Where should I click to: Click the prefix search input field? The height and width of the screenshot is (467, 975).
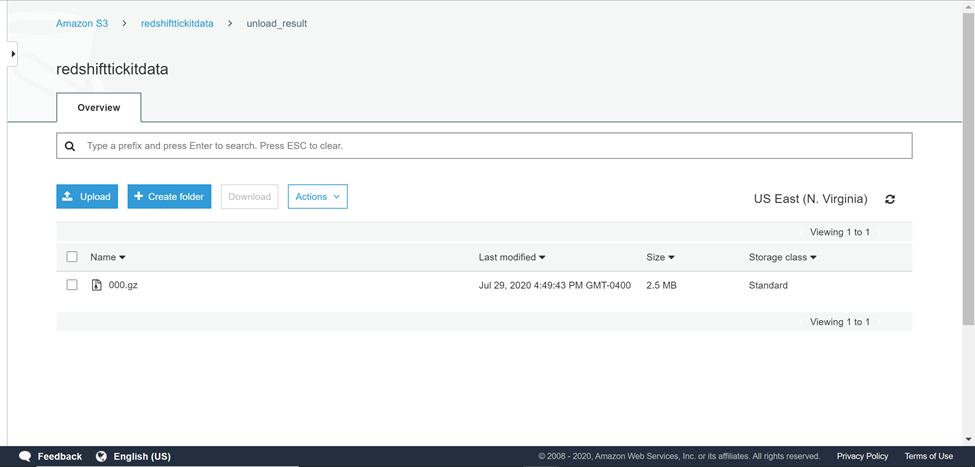coord(484,146)
